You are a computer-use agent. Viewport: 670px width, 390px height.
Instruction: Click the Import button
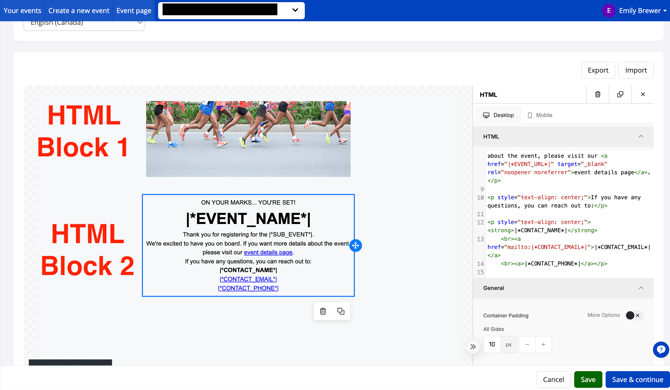point(636,70)
